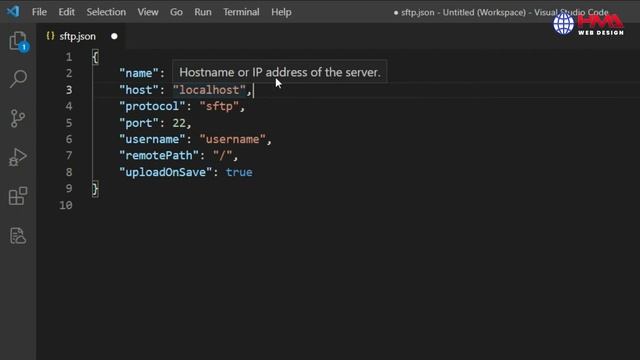Open the Selection menu
640x360 pixels.
click(x=106, y=12)
